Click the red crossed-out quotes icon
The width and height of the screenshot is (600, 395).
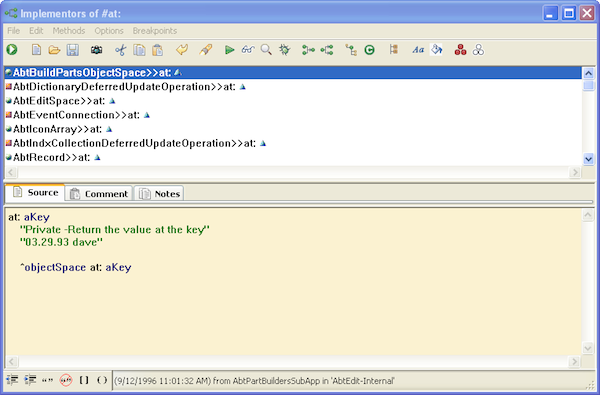click(x=66, y=380)
